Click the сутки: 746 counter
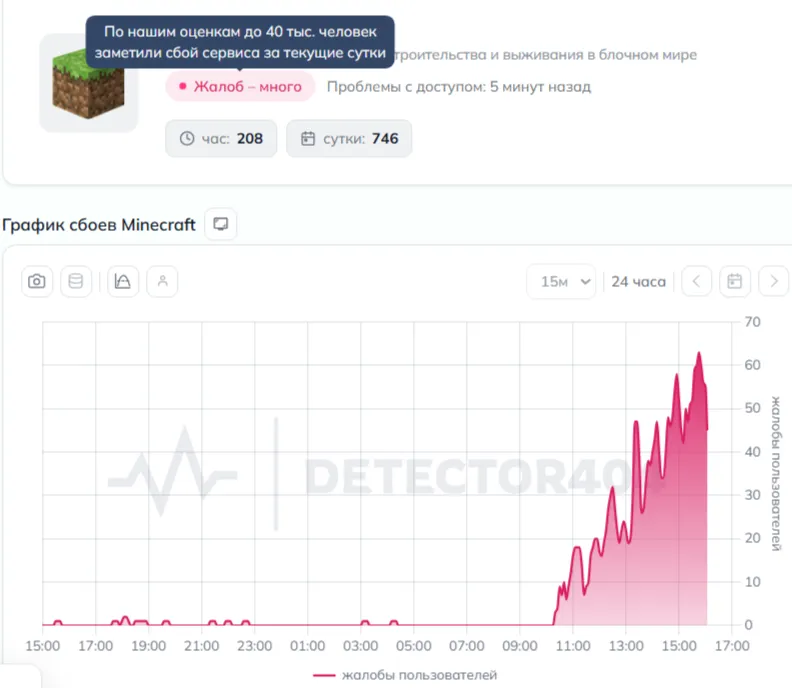Image resolution: width=792 pixels, height=688 pixels. [349, 138]
